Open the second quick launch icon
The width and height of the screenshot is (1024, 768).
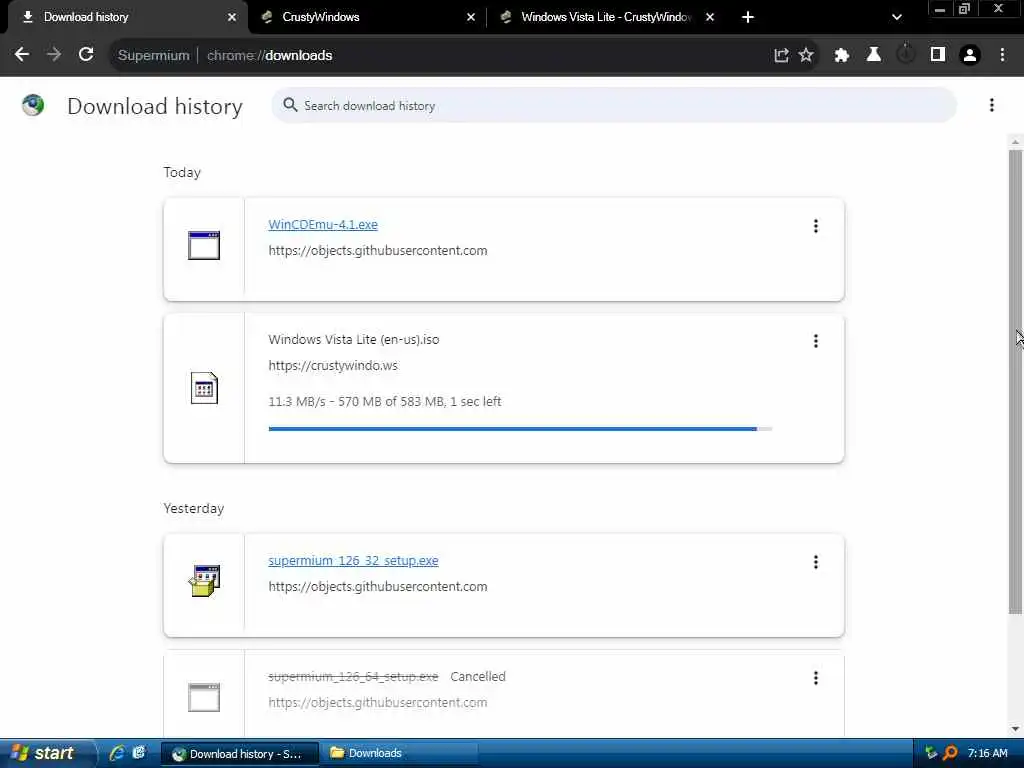(x=138, y=753)
